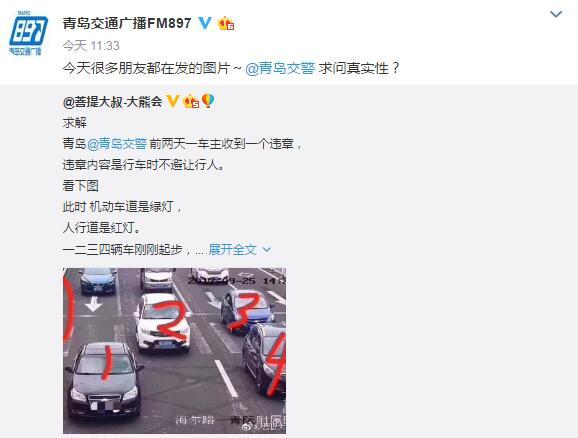The width and height of the screenshot is (578, 438).
Task: Expand full text via 展开全文
Action: [x=232, y=250]
